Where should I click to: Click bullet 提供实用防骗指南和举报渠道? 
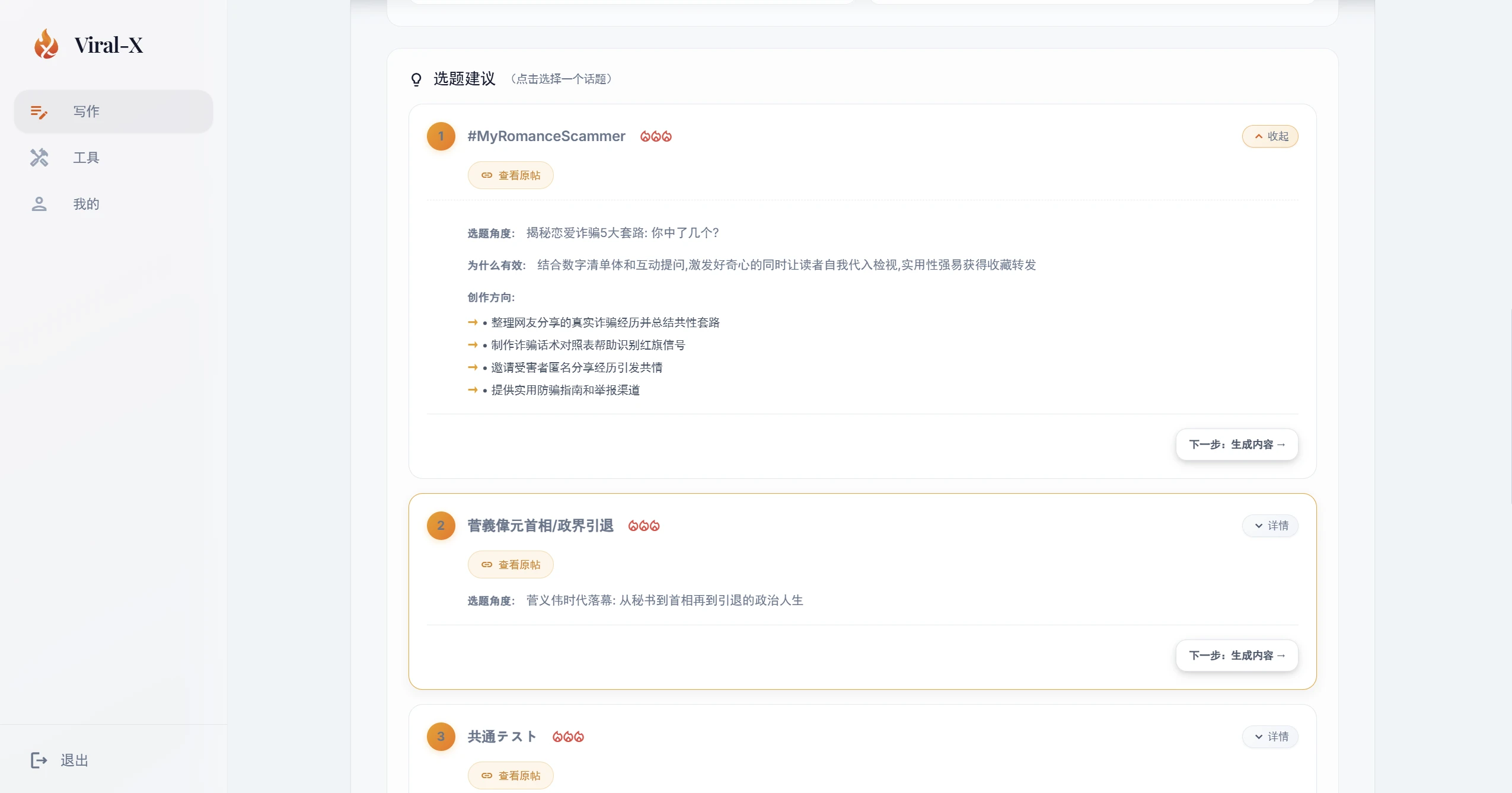[x=566, y=390]
